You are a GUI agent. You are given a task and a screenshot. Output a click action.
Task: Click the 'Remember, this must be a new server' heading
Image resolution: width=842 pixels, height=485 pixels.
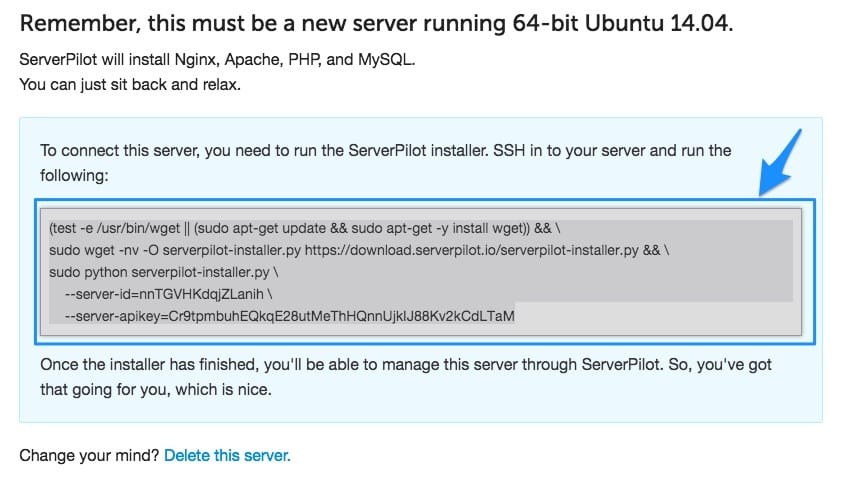click(376, 24)
